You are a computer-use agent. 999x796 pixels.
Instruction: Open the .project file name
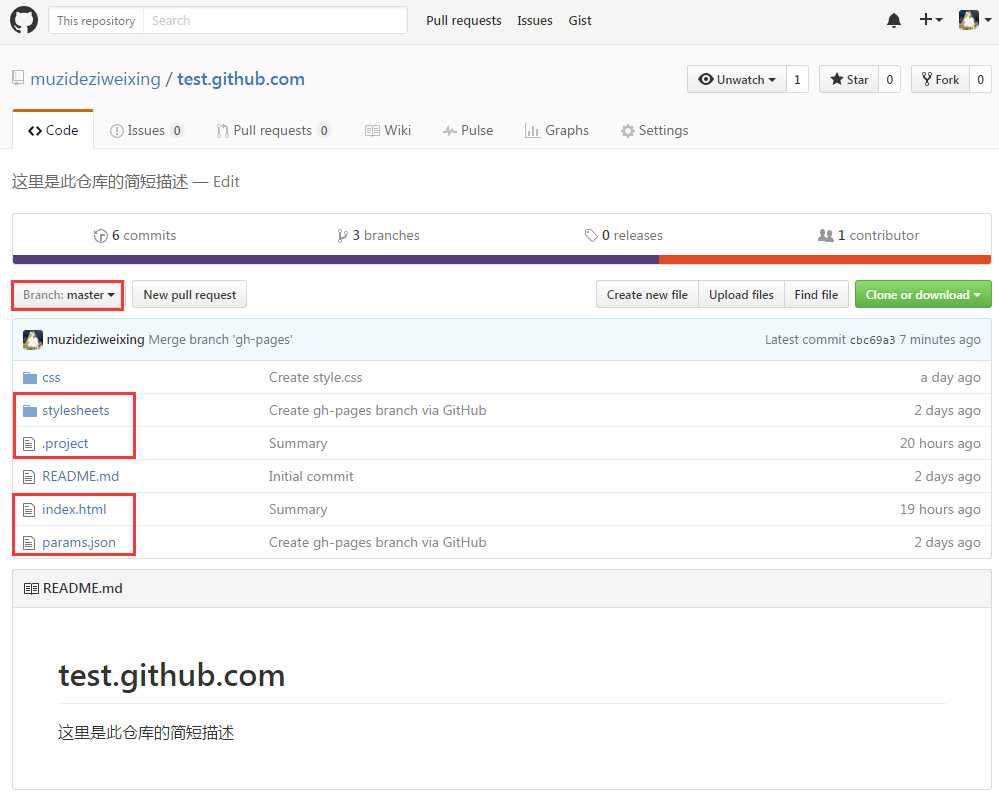coord(65,444)
